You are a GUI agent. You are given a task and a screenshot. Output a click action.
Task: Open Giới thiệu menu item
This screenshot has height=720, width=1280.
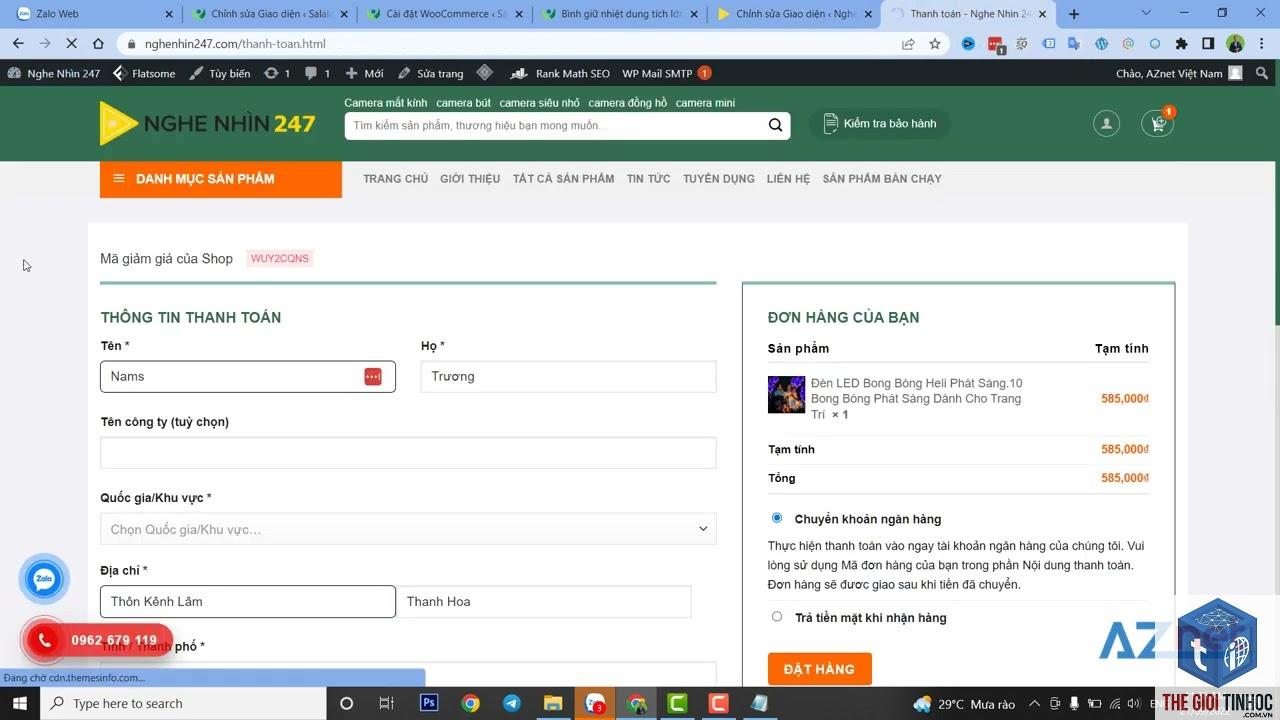point(470,179)
